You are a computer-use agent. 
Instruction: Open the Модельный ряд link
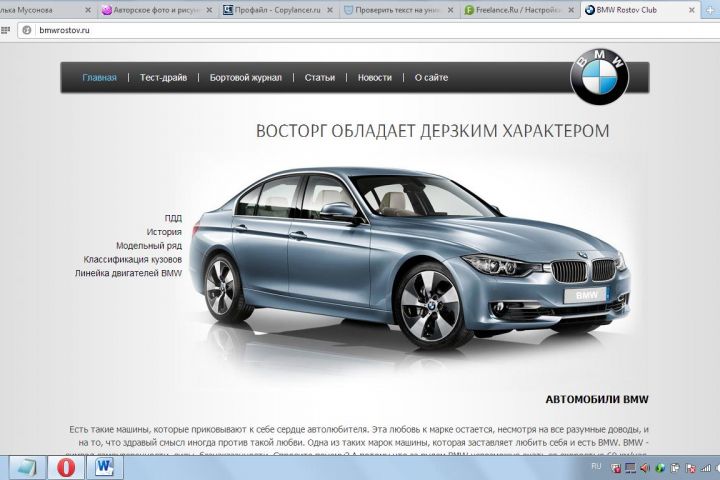(149, 245)
